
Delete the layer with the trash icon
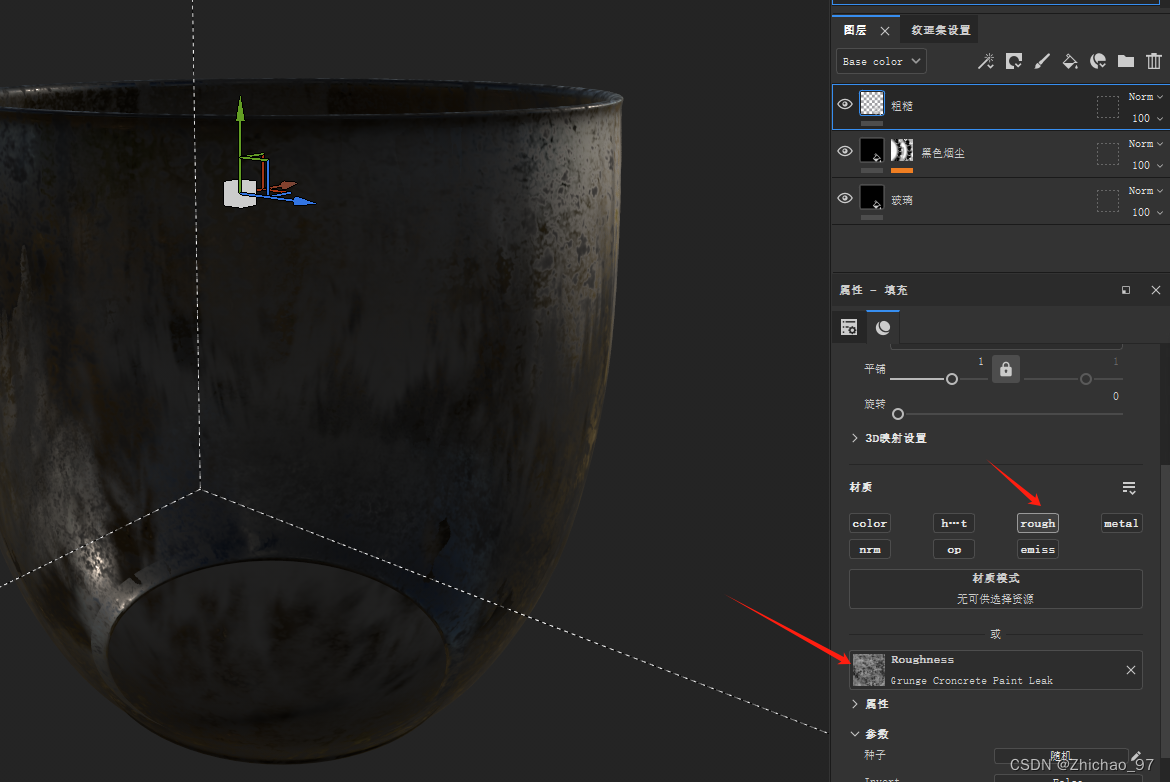1154,61
